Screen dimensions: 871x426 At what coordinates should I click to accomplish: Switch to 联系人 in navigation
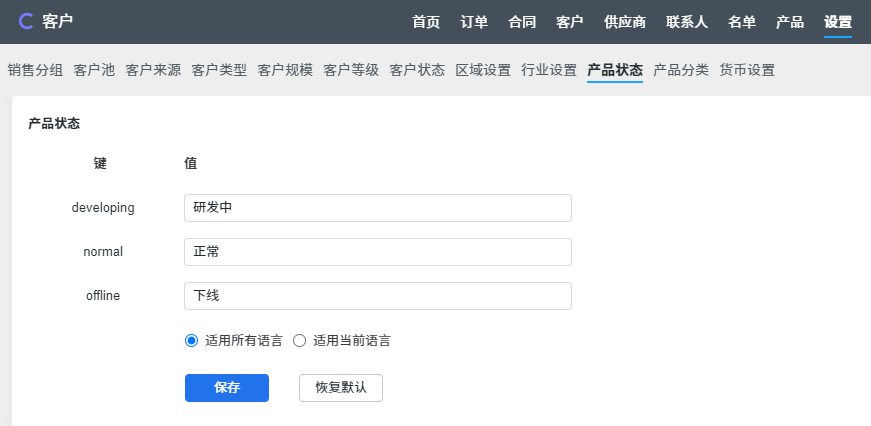pyautogui.click(x=687, y=21)
